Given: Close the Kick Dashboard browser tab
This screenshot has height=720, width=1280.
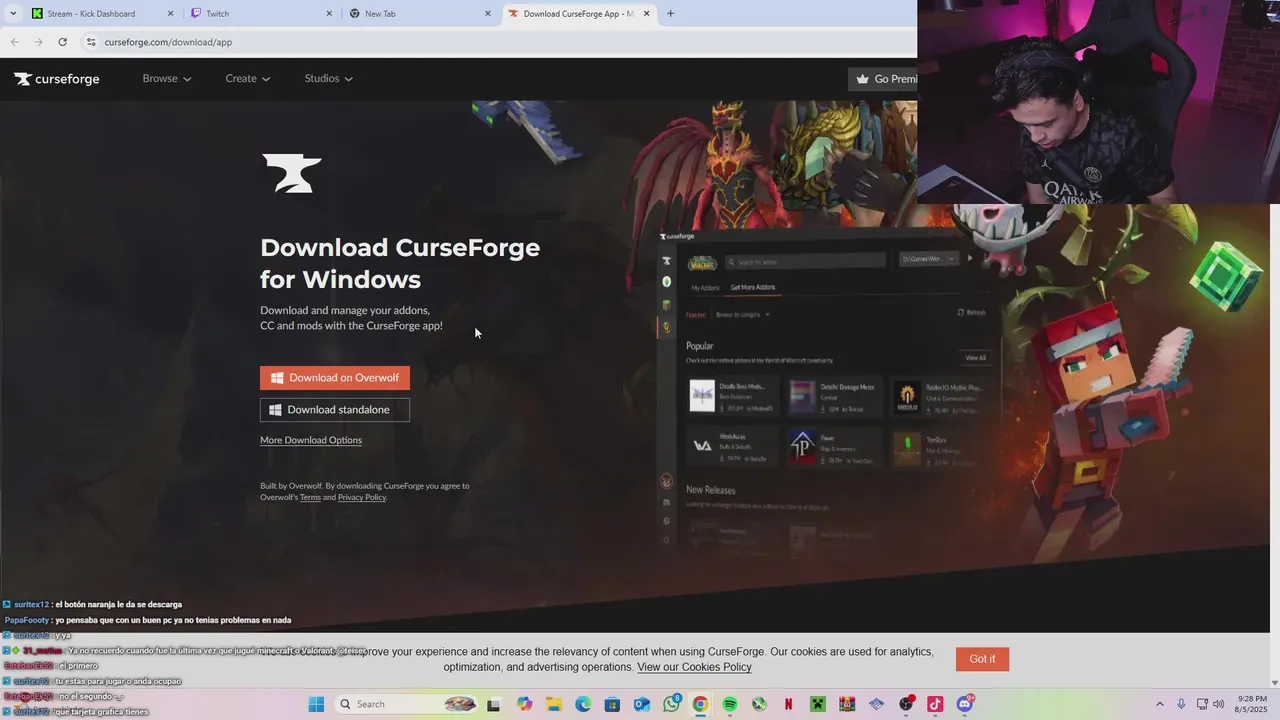Looking at the screenshot, I should [171, 14].
